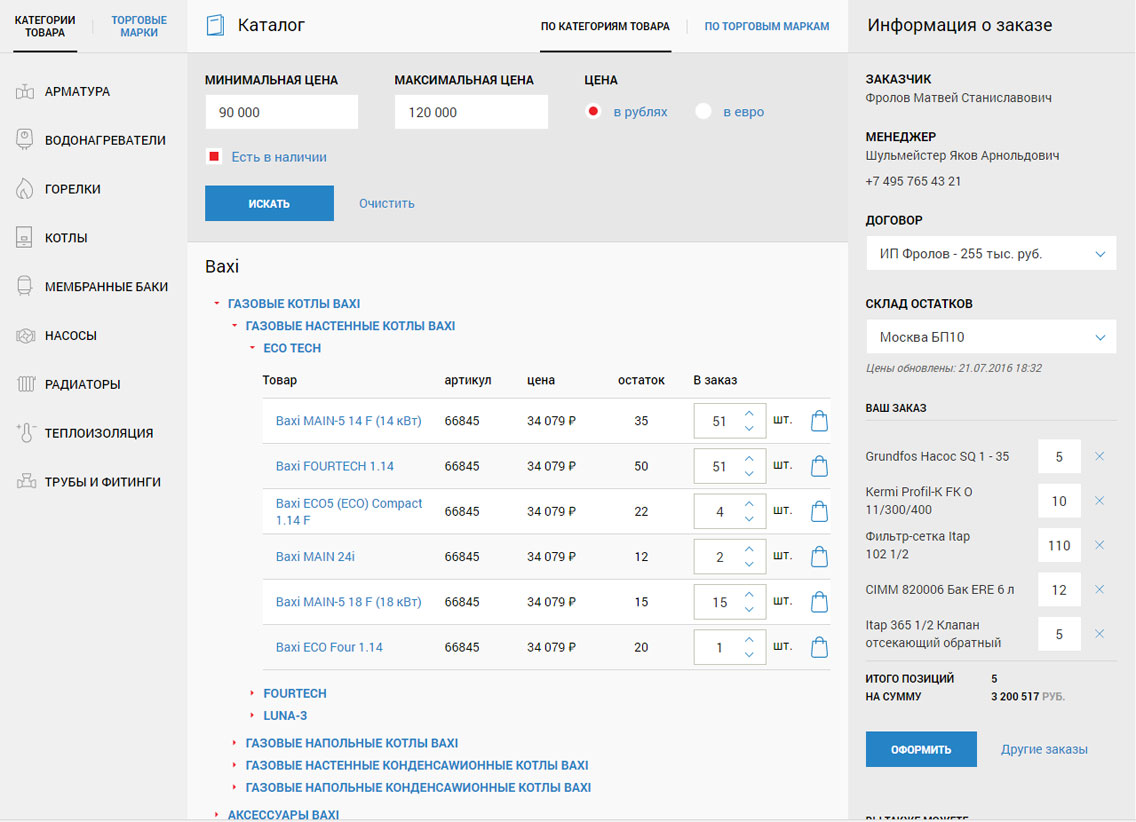
Task: Switch to Торговые марки sidebar tab
Action: point(139,26)
